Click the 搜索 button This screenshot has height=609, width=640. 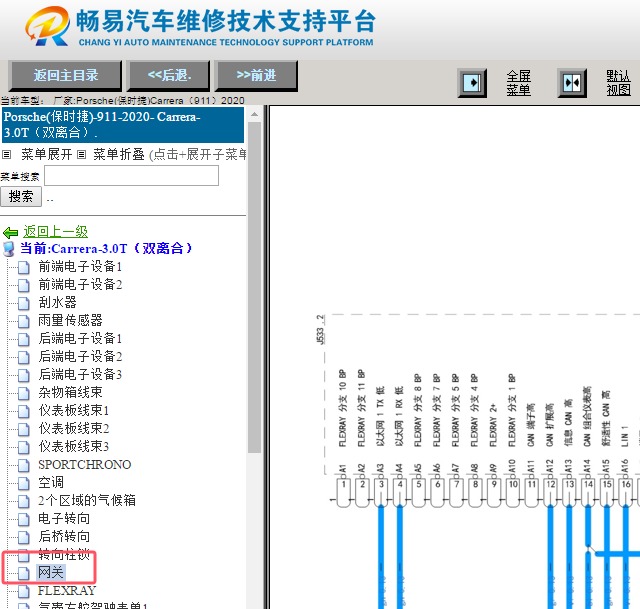tap(21, 196)
